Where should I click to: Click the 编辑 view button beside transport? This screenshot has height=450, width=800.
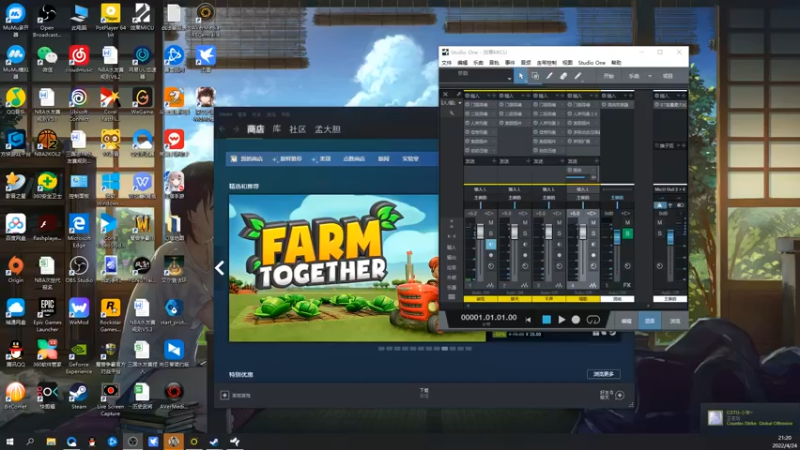click(626, 321)
